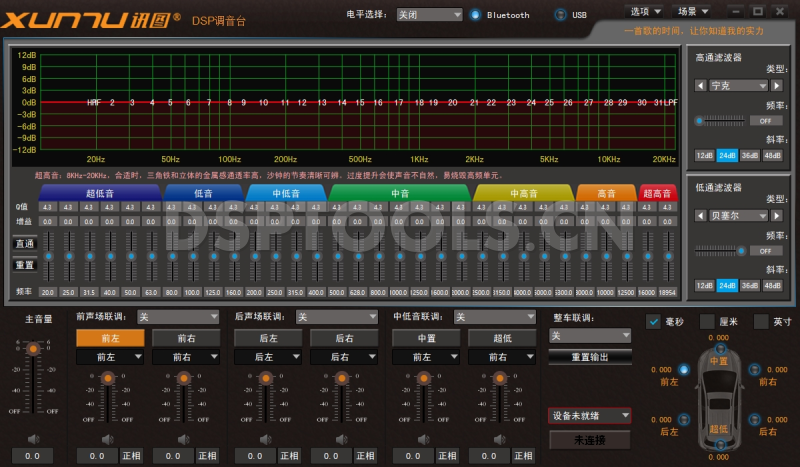
Task: Click the previous-type arrow in 高通滤波器
Action: [x=700, y=86]
